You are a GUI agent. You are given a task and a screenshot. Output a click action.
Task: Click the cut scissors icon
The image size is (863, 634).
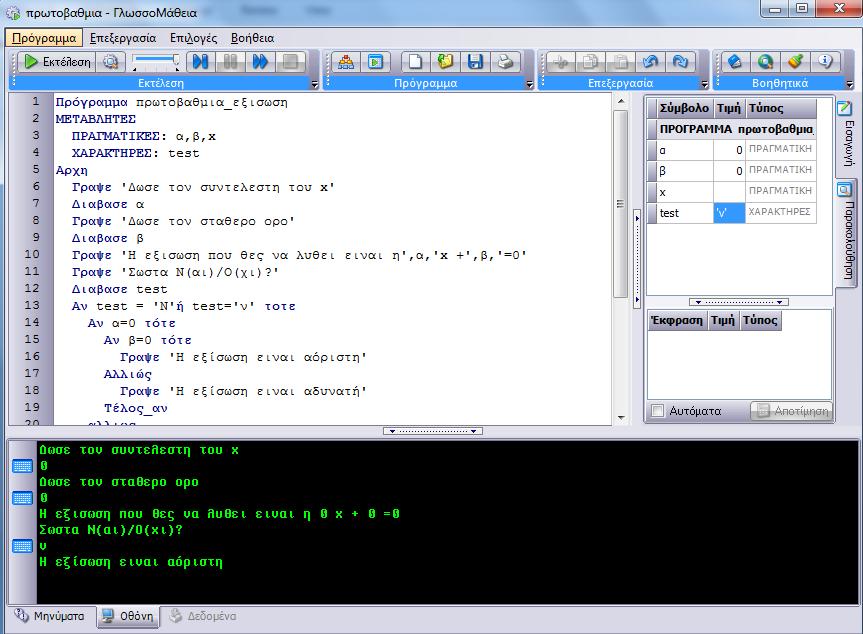tap(560, 62)
